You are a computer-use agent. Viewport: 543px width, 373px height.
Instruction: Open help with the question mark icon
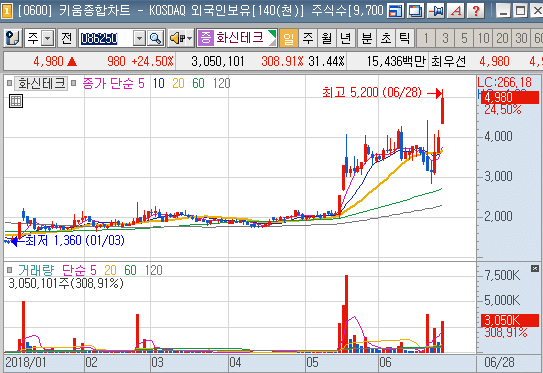click(x=475, y=11)
